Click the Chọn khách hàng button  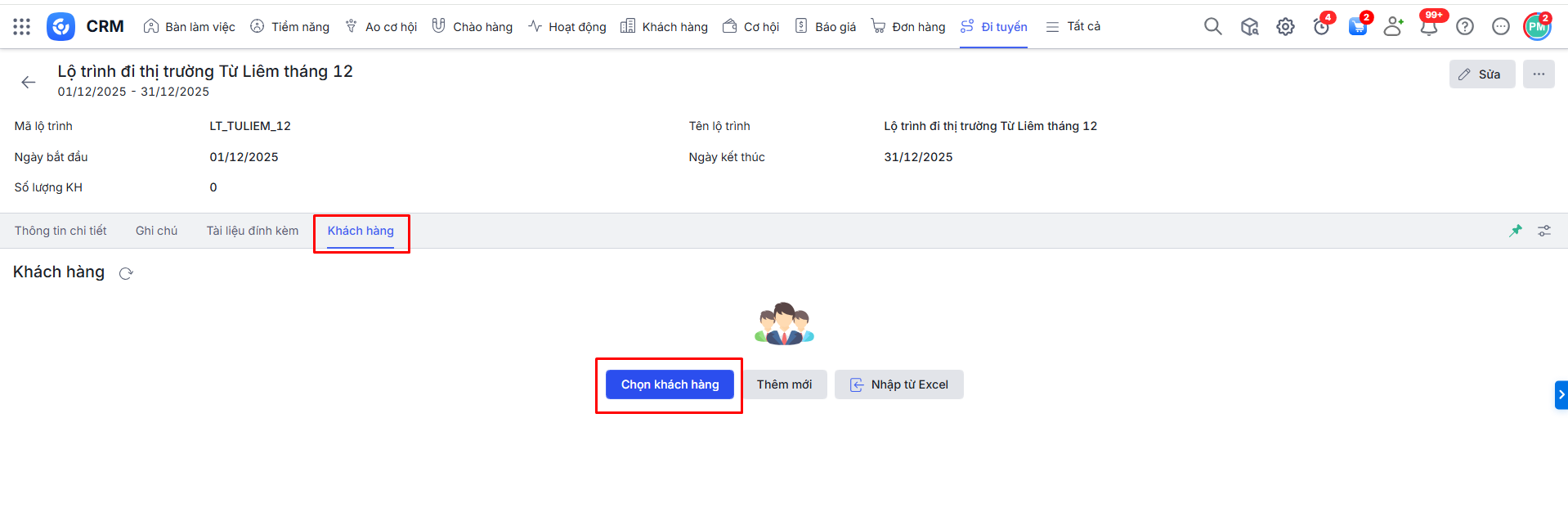[x=670, y=384]
